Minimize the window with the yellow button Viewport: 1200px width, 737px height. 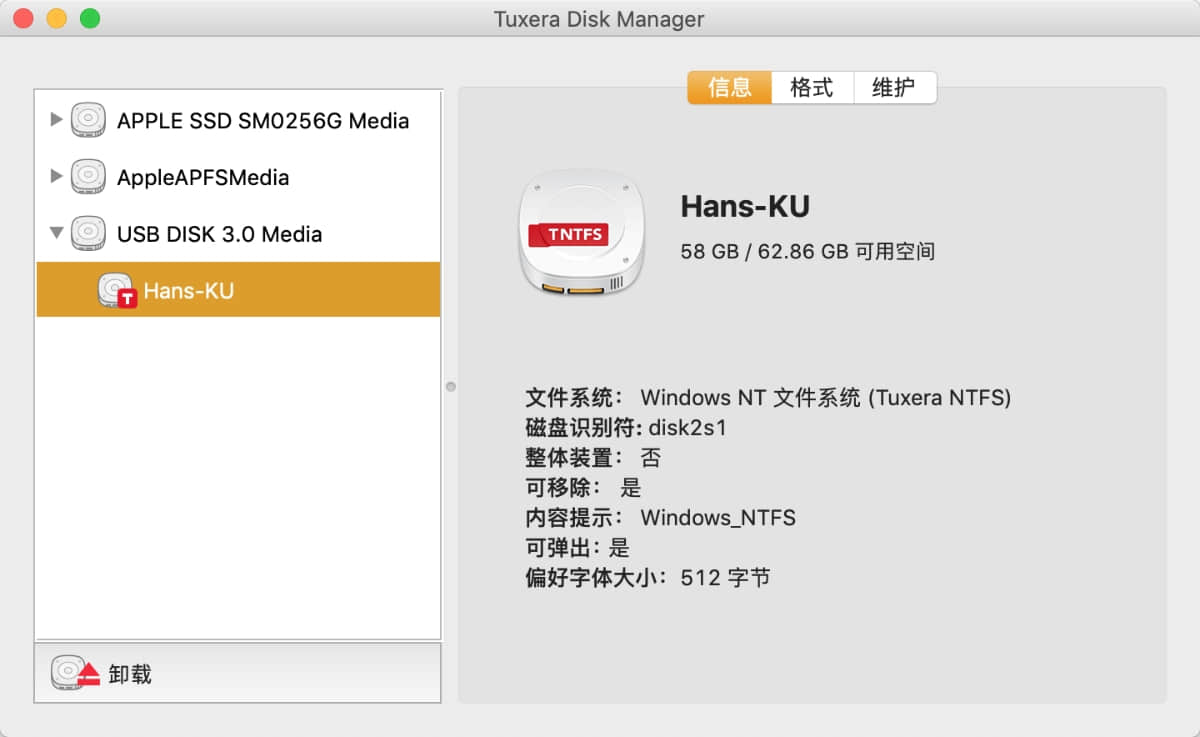[x=56, y=19]
